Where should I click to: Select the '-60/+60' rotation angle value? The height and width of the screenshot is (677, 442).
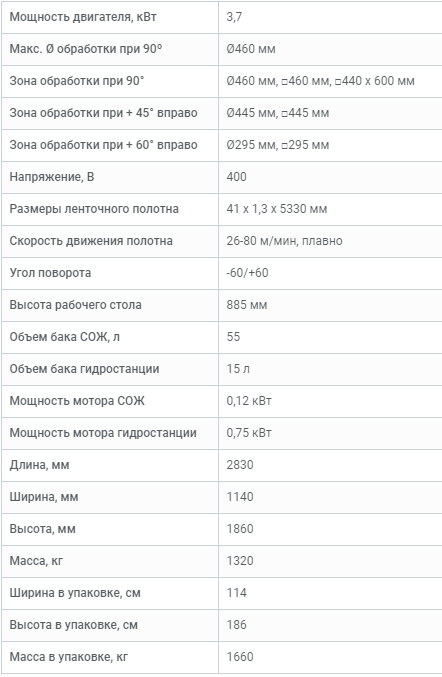point(247,272)
